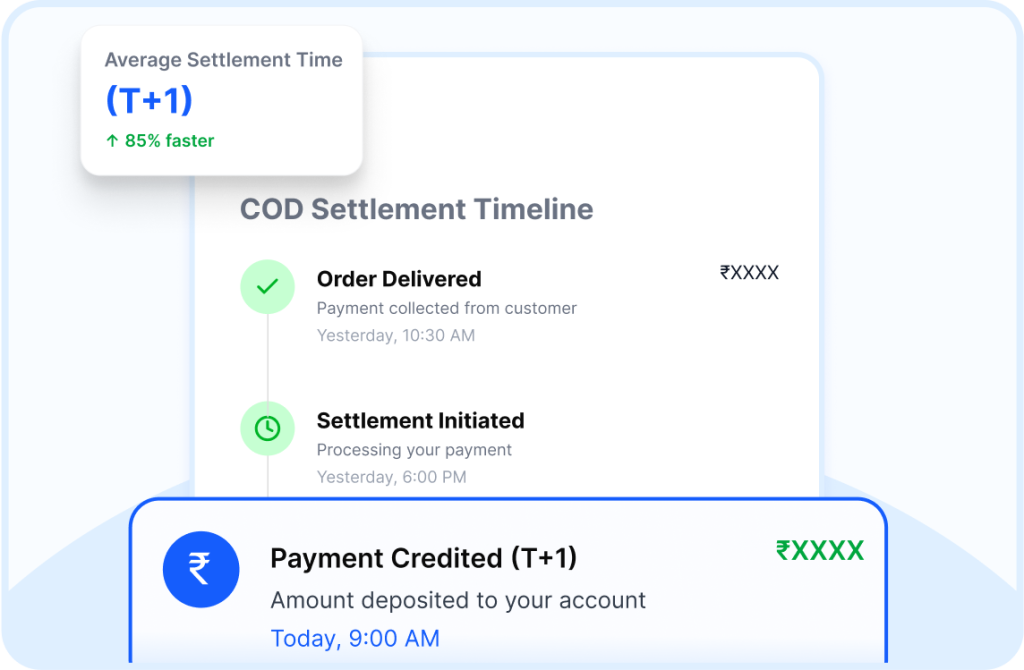The height and width of the screenshot is (670, 1024).
Task: Click the blue rupee circle icon
Action: [x=201, y=569]
